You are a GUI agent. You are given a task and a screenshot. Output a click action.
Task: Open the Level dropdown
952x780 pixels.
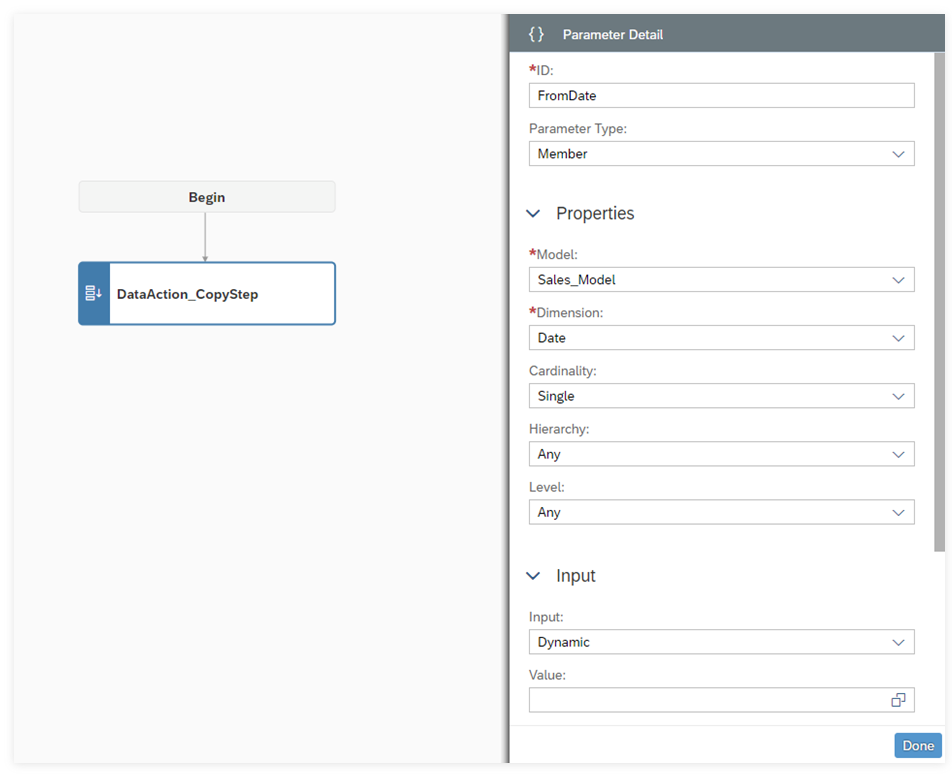(x=721, y=512)
